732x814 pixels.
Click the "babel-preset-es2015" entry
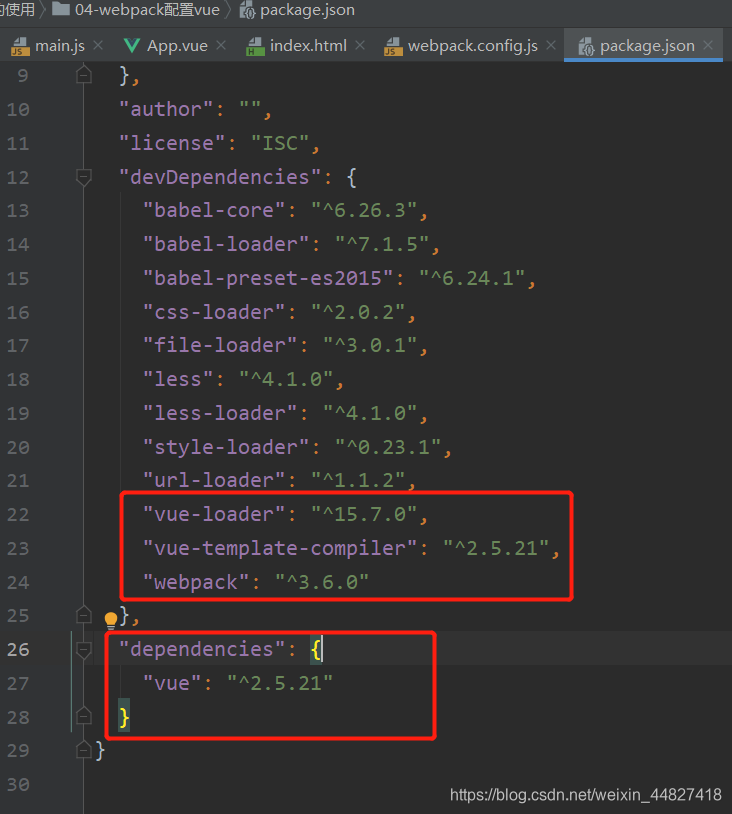click(x=339, y=278)
